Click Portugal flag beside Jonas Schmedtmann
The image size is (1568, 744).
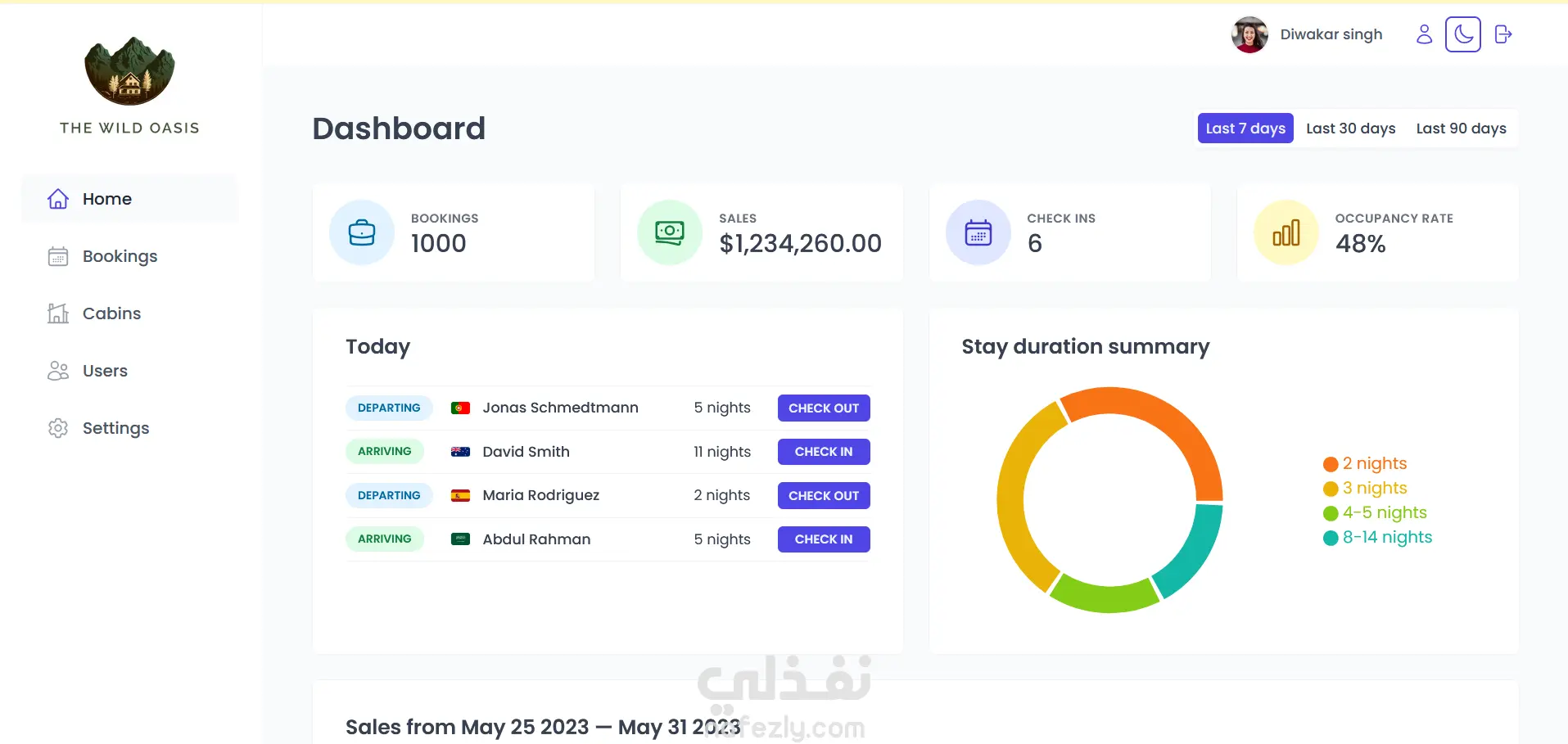click(x=461, y=408)
